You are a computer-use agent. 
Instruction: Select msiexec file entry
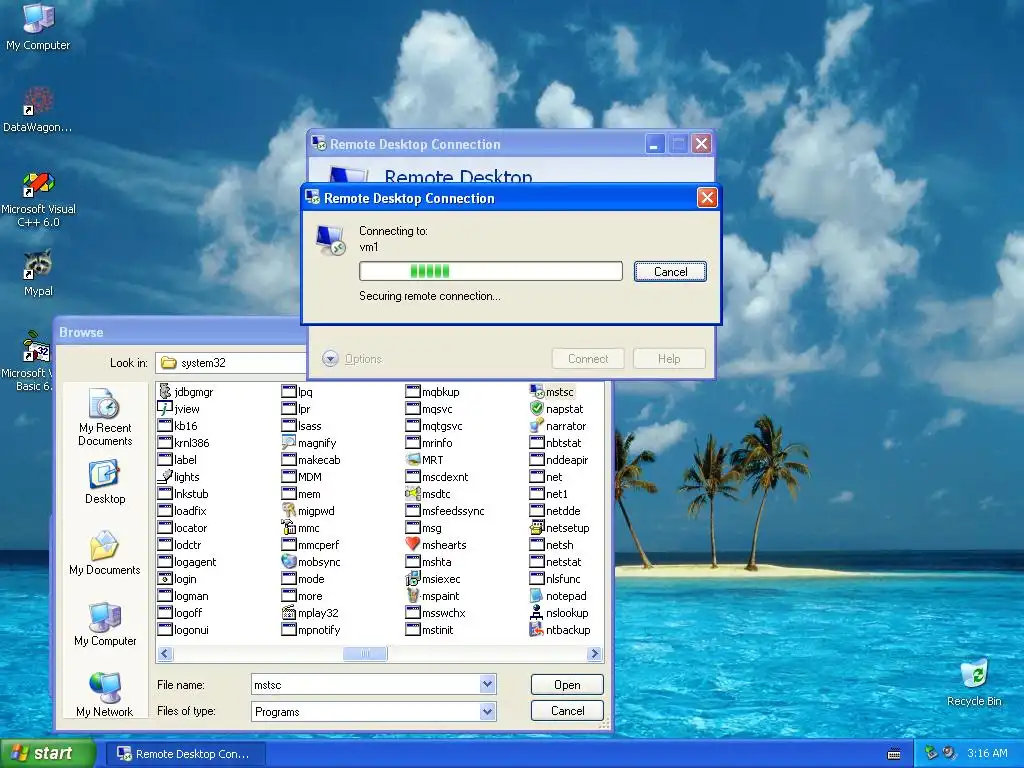point(433,579)
